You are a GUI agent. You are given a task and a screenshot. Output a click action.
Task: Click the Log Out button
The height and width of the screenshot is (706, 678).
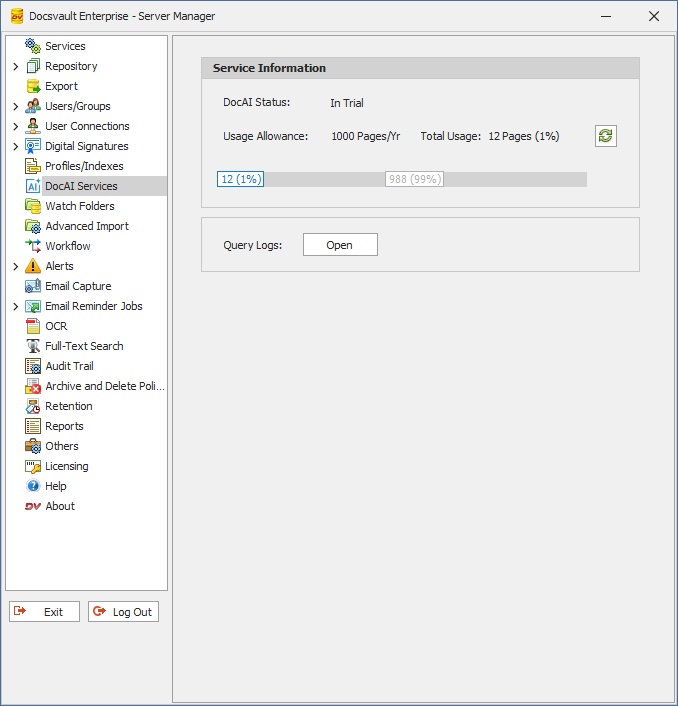[123, 611]
